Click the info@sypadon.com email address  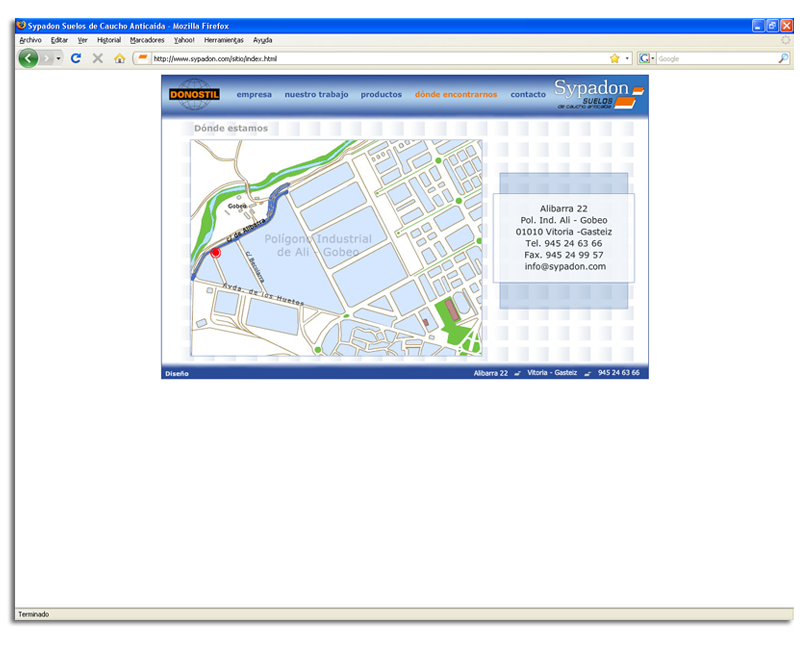[x=565, y=267]
